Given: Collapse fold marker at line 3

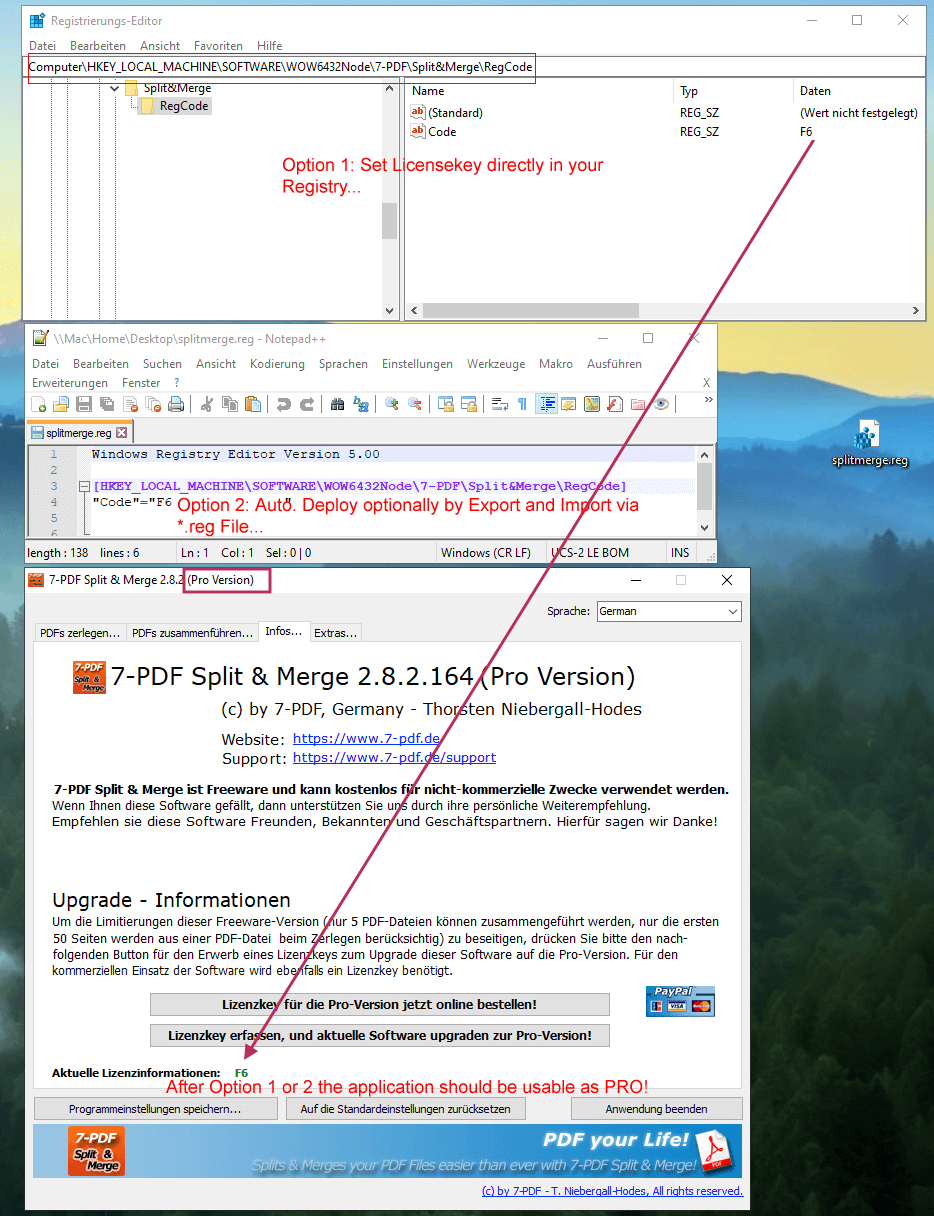Looking at the screenshot, I should (x=83, y=486).
